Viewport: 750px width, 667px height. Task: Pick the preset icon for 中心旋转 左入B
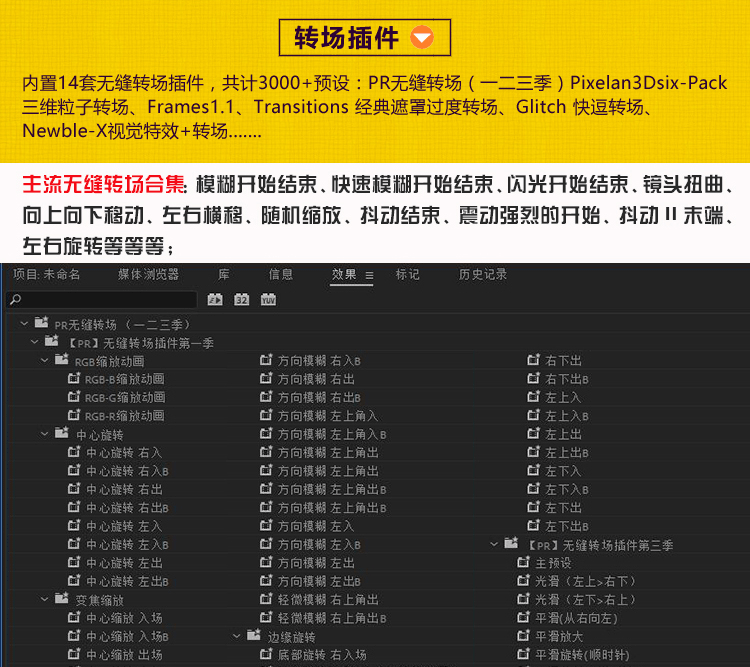click(x=74, y=544)
